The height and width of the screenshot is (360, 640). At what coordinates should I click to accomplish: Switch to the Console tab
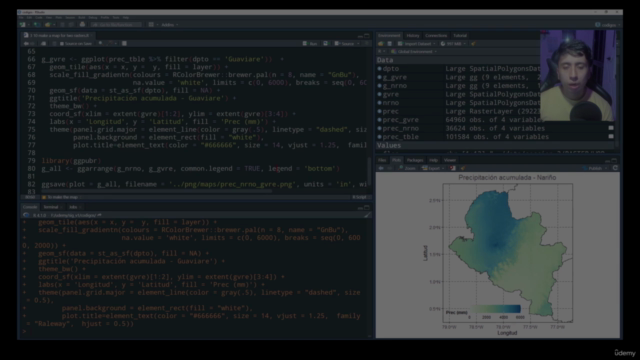tap(30, 207)
